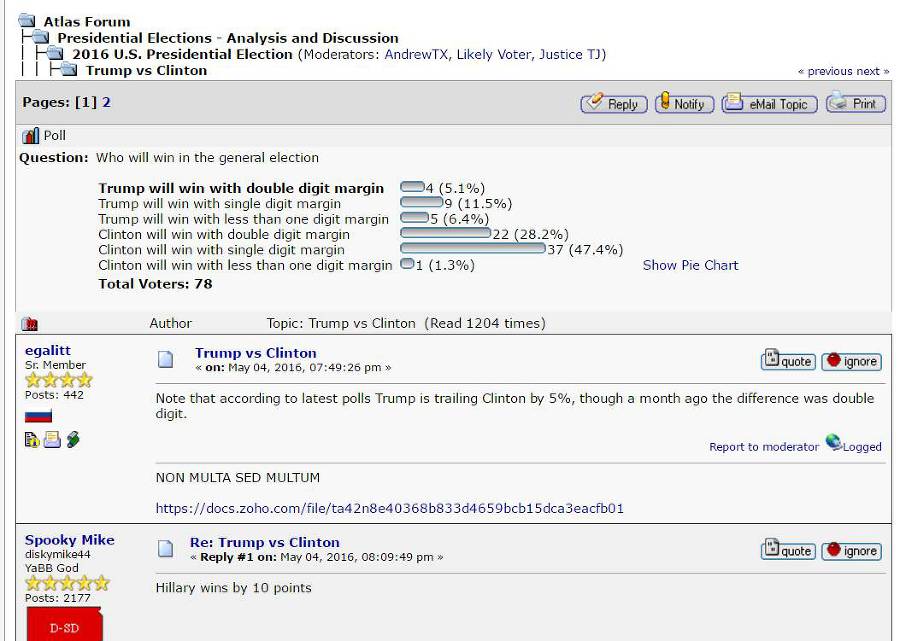Go to page 2 of the topic
Viewport: 900px width, 641px height.
106,103
